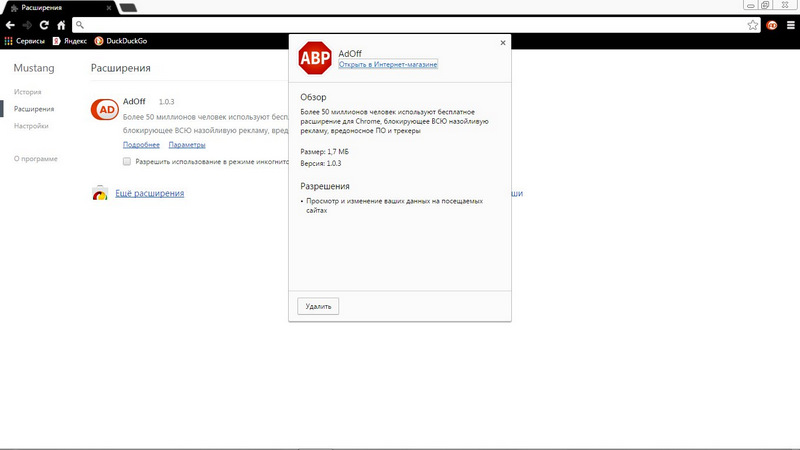Open the Сервисы apps shortcut
Image resolution: width=800 pixels, height=450 pixels.
click(x=24, y=41)
